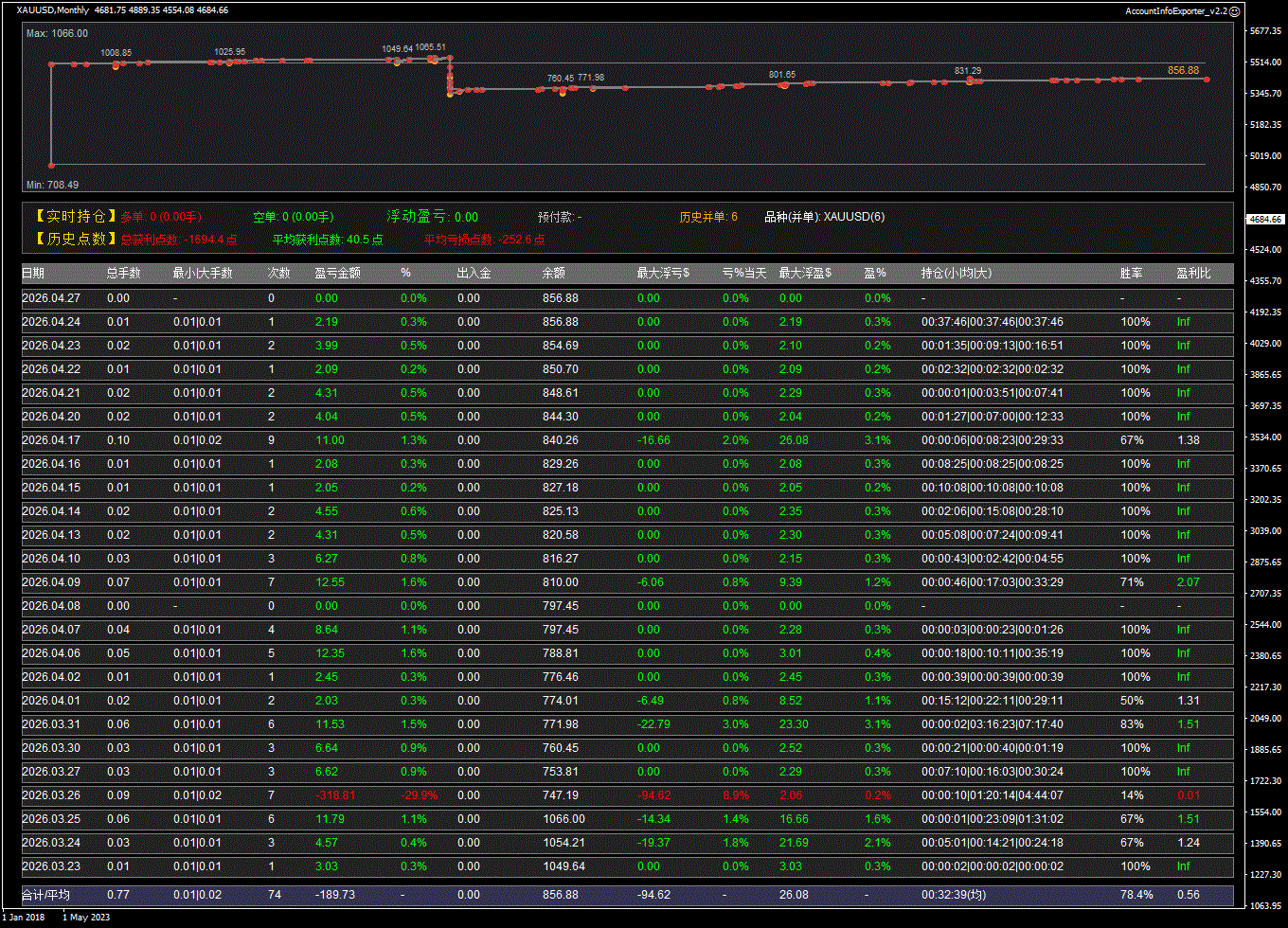Viewport: 1288px width, 928px height.
Task: Click the 【实时持仓】 section label
Action: coord(76,217)
